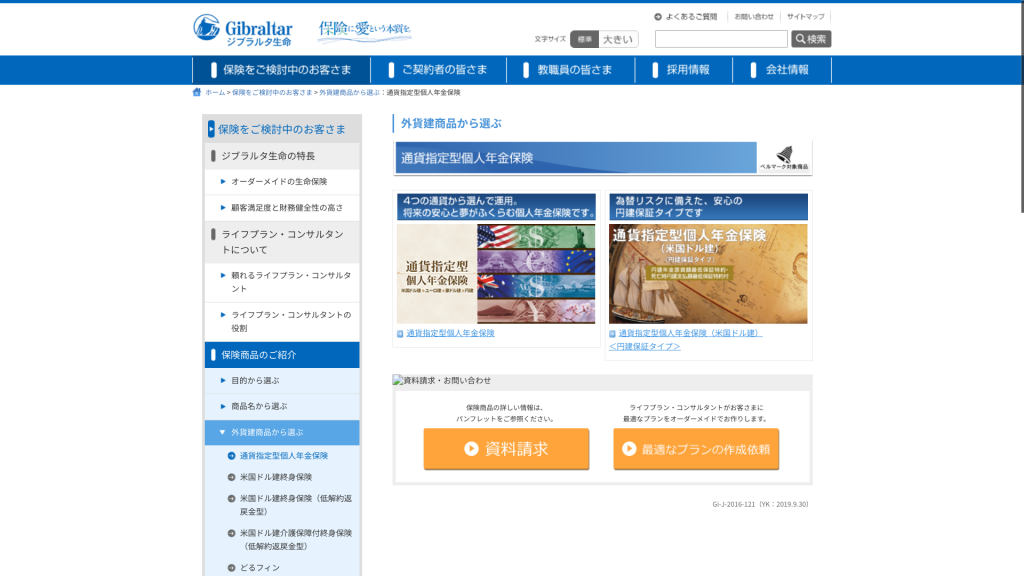Screen dimensions: 1024x576
Task: Open the よくあるご質問 link
Action: pos(691,17)
